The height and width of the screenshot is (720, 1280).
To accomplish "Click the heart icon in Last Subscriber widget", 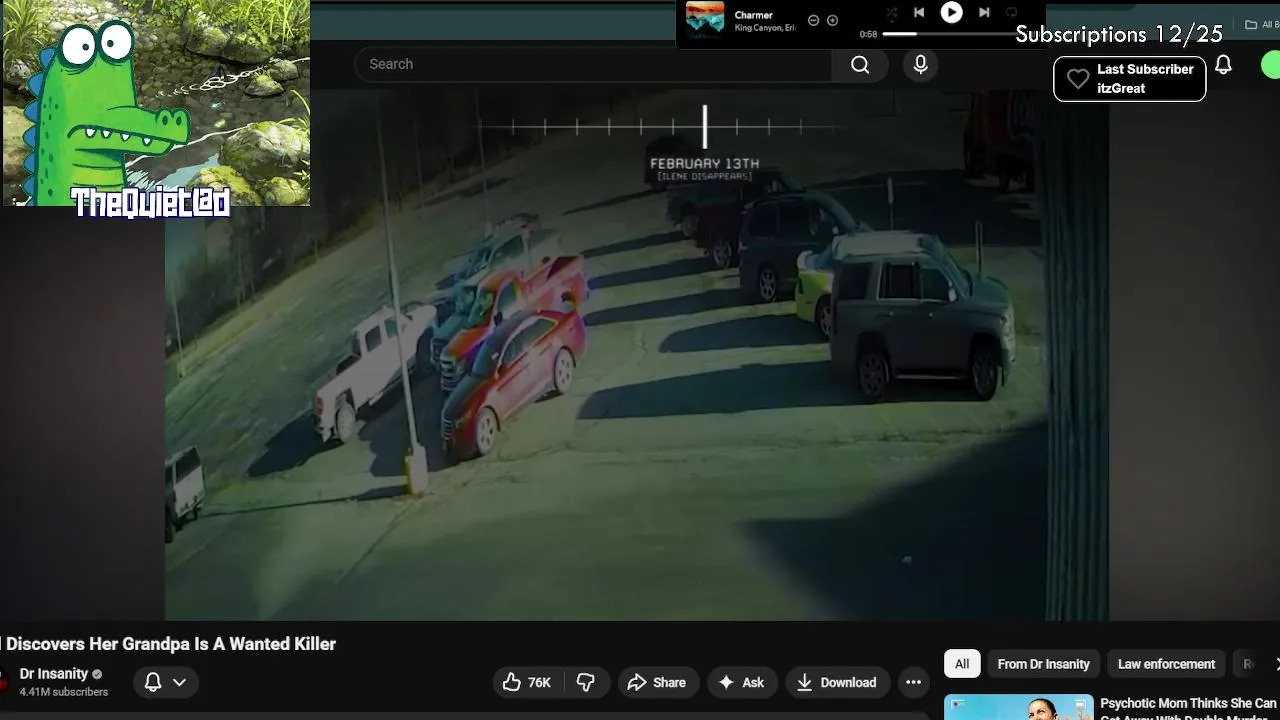I will pyautogui.click(x=1077, y=79).
